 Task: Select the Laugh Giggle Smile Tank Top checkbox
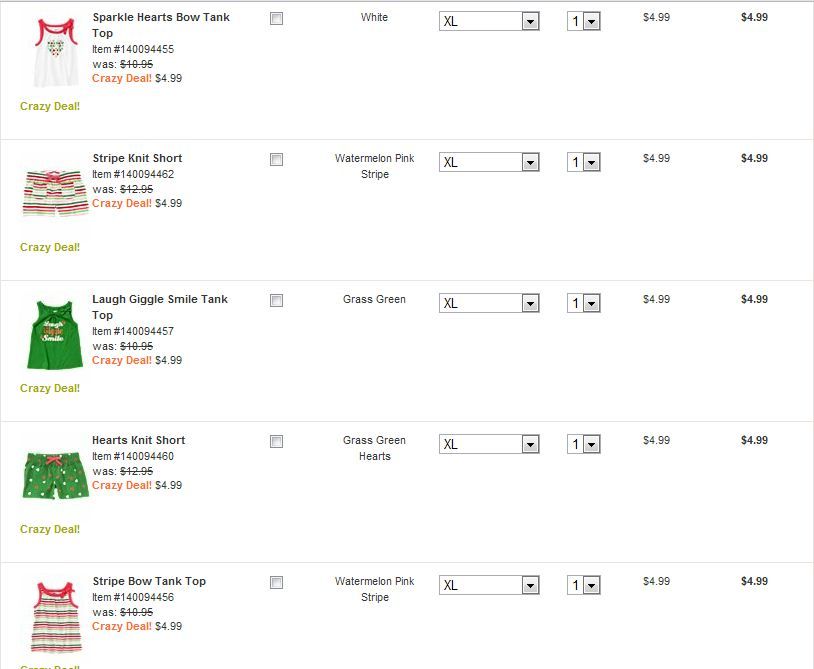coord(277,301)
